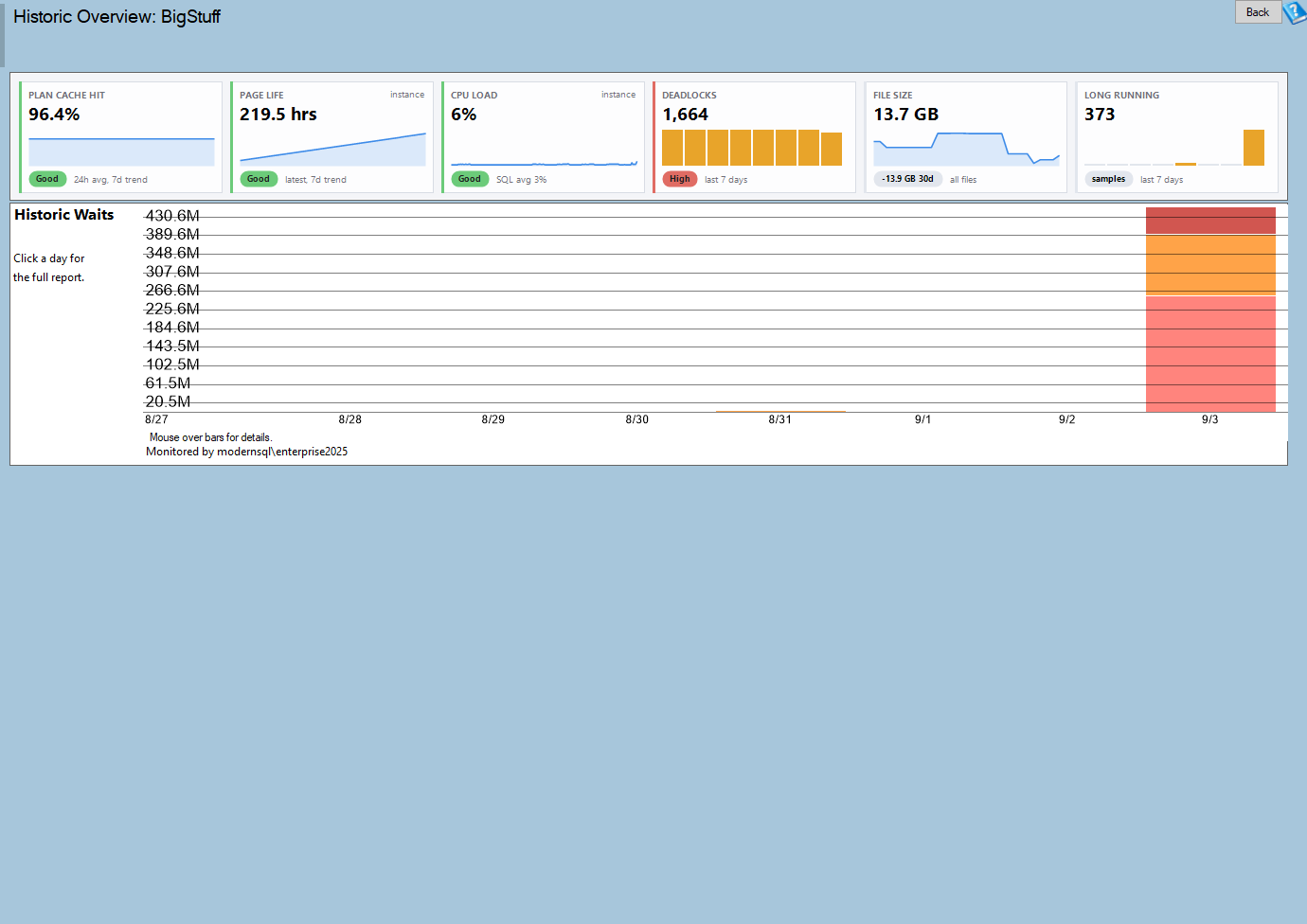Click the 'Mouse over bars for details.' note
This screenshot has height=924, width=1307.
point(210,437)
